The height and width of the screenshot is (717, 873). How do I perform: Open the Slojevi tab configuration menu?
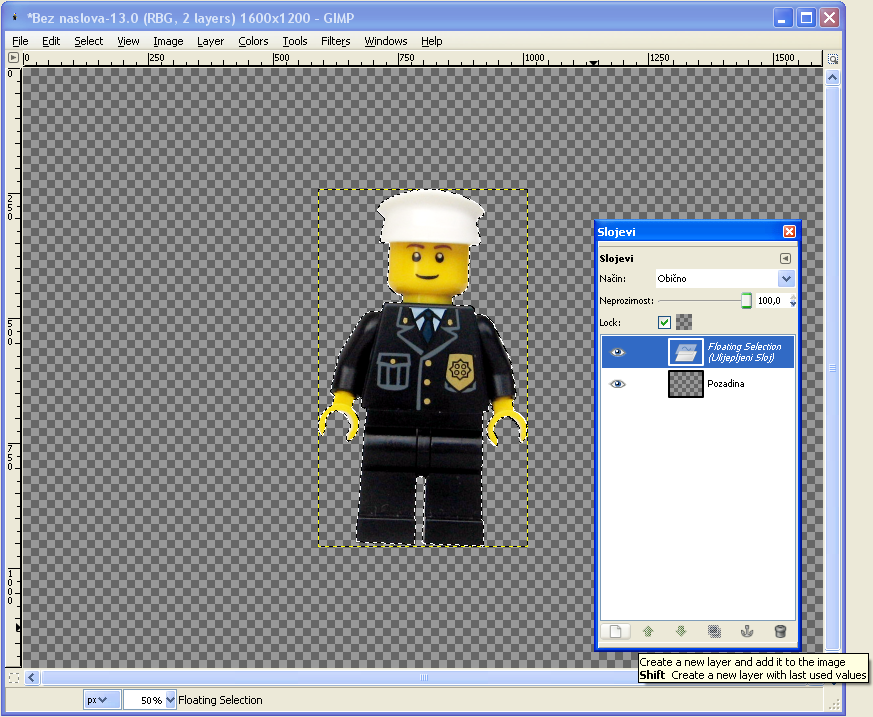point(785,258)
